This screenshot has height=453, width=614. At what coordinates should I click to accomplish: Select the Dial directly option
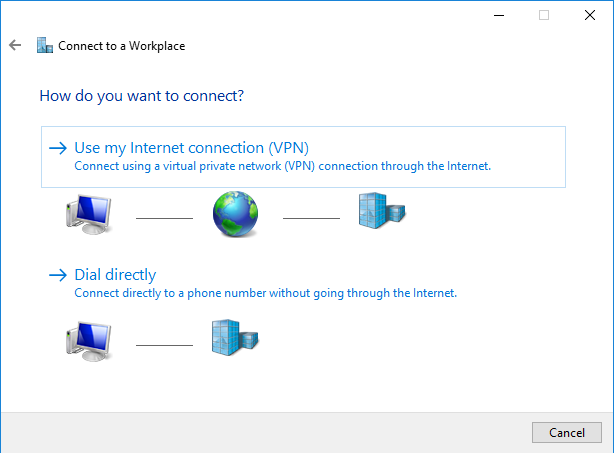[x=115, y=275]
